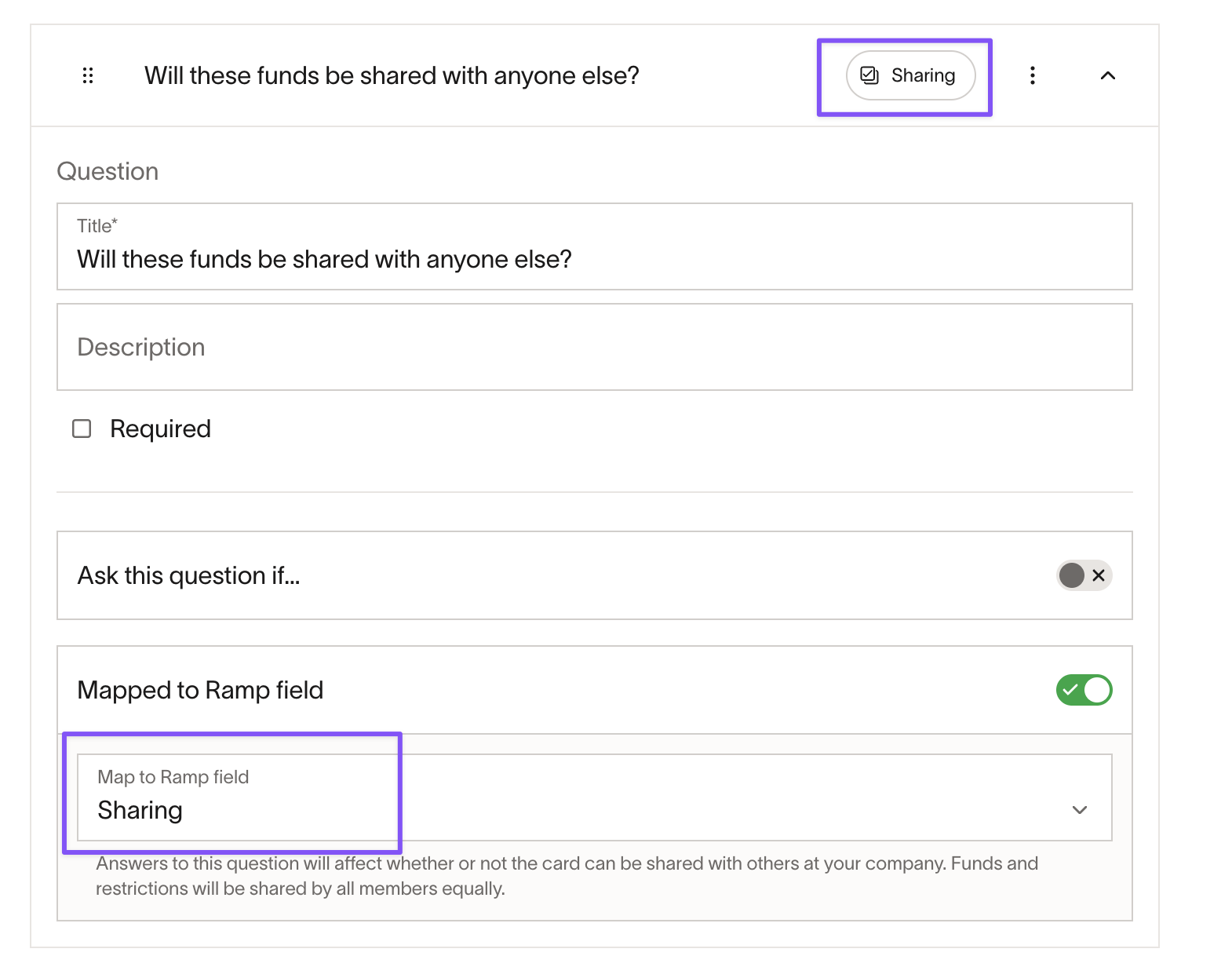Check the Required checkbox
The width and height of the screenshot is (1232, 956).
(82, 429)
